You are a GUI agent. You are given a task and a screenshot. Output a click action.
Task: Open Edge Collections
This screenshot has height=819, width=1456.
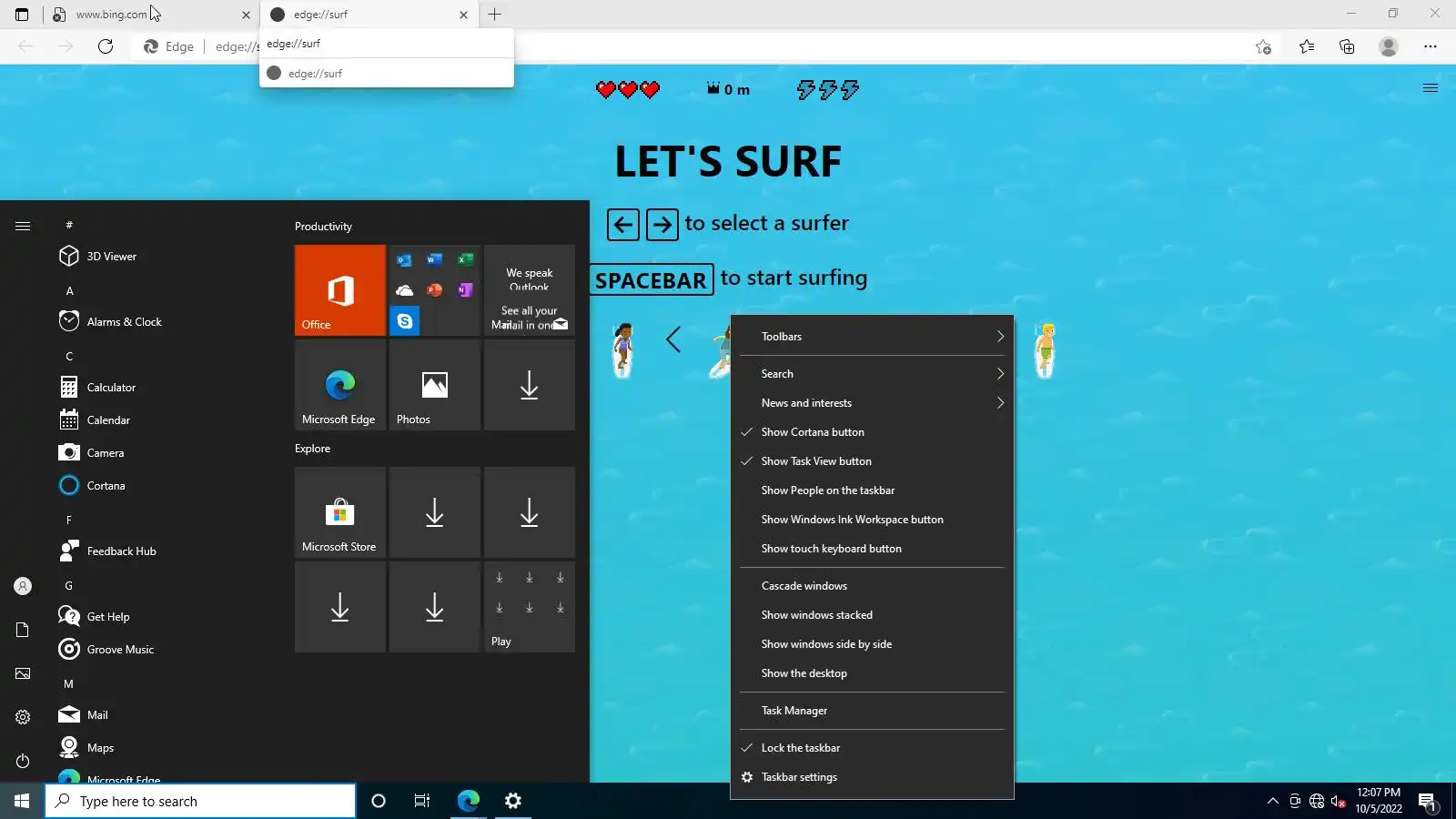pyautogui.click(x=1347, y=46)
